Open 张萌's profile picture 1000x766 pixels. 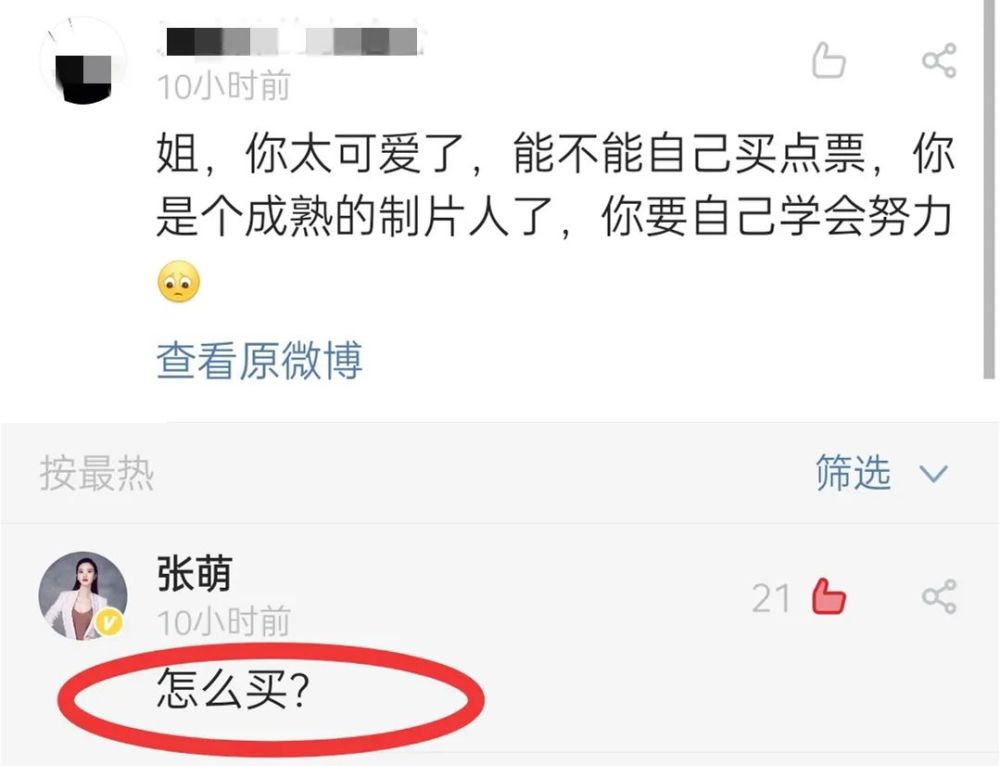[83, 596]
